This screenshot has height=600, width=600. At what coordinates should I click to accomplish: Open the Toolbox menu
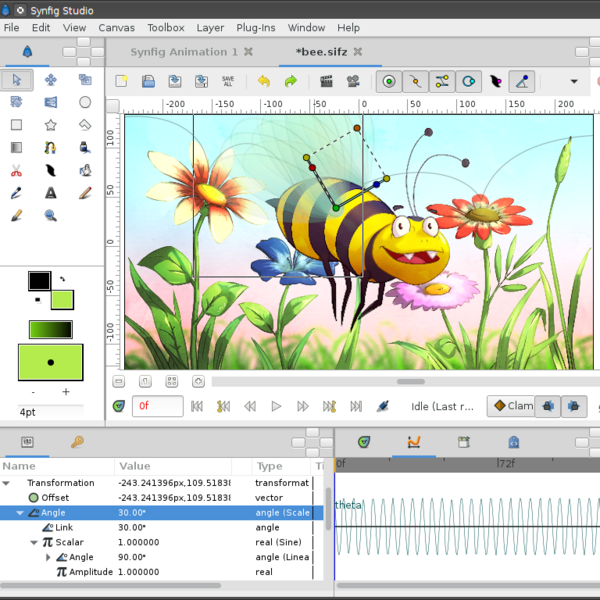(166, 28)
